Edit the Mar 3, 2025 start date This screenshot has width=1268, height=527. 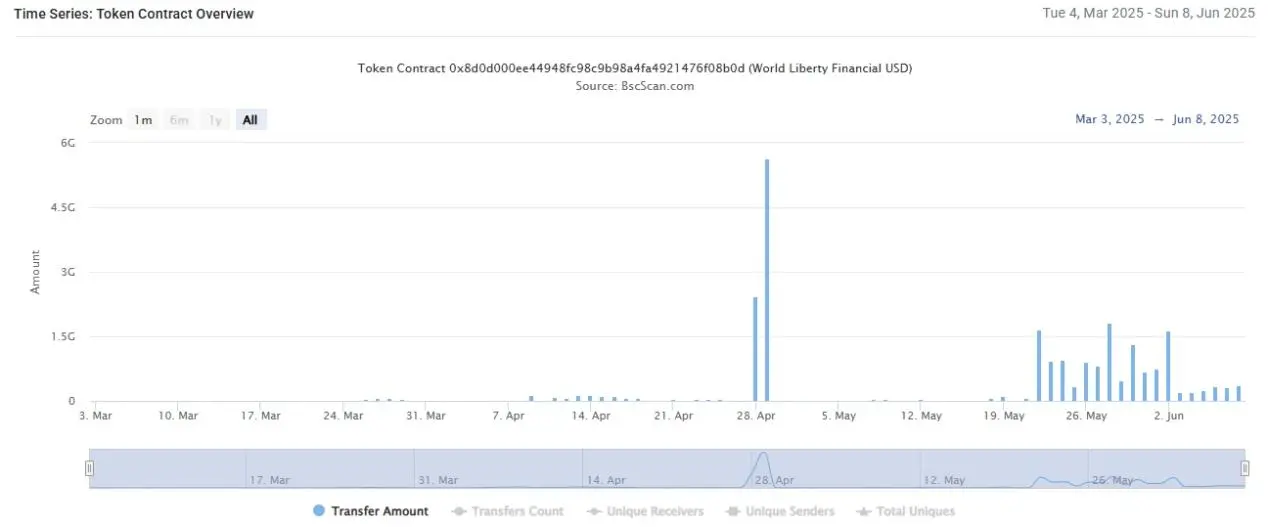(x=1109, y=119)
